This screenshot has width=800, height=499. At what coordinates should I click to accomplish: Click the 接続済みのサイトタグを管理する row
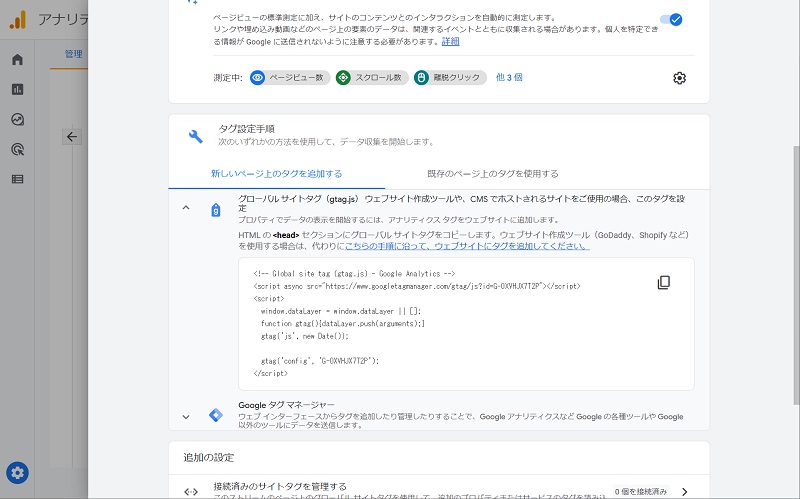point(439,487)
